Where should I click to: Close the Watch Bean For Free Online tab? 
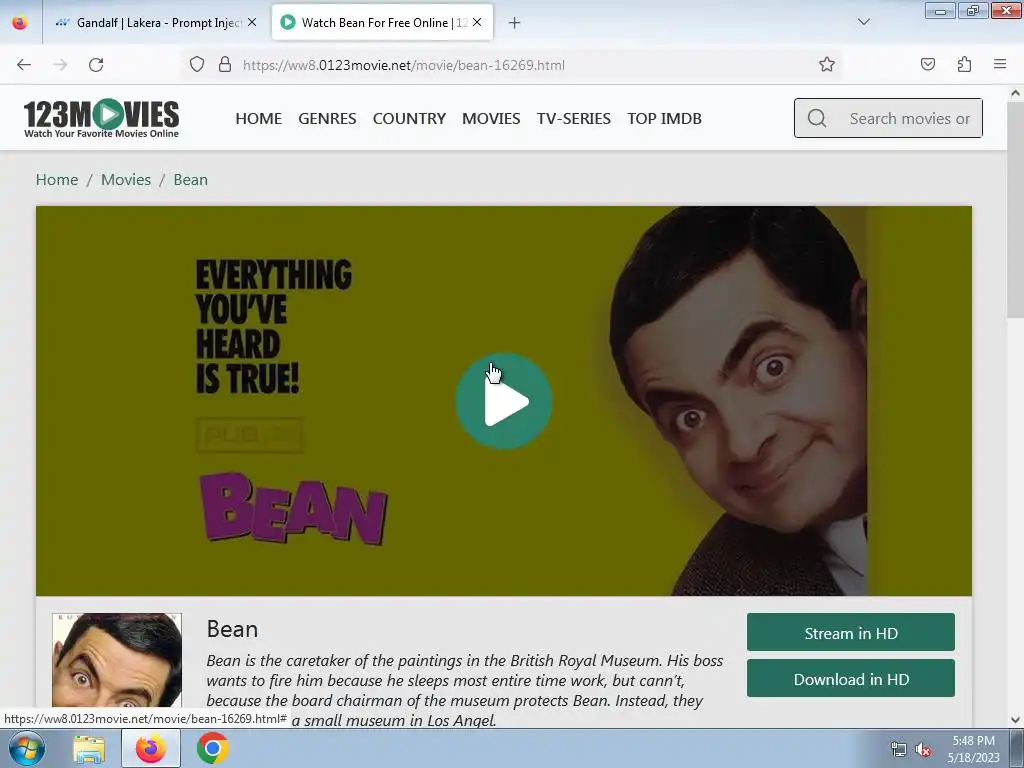coord(477,22)
